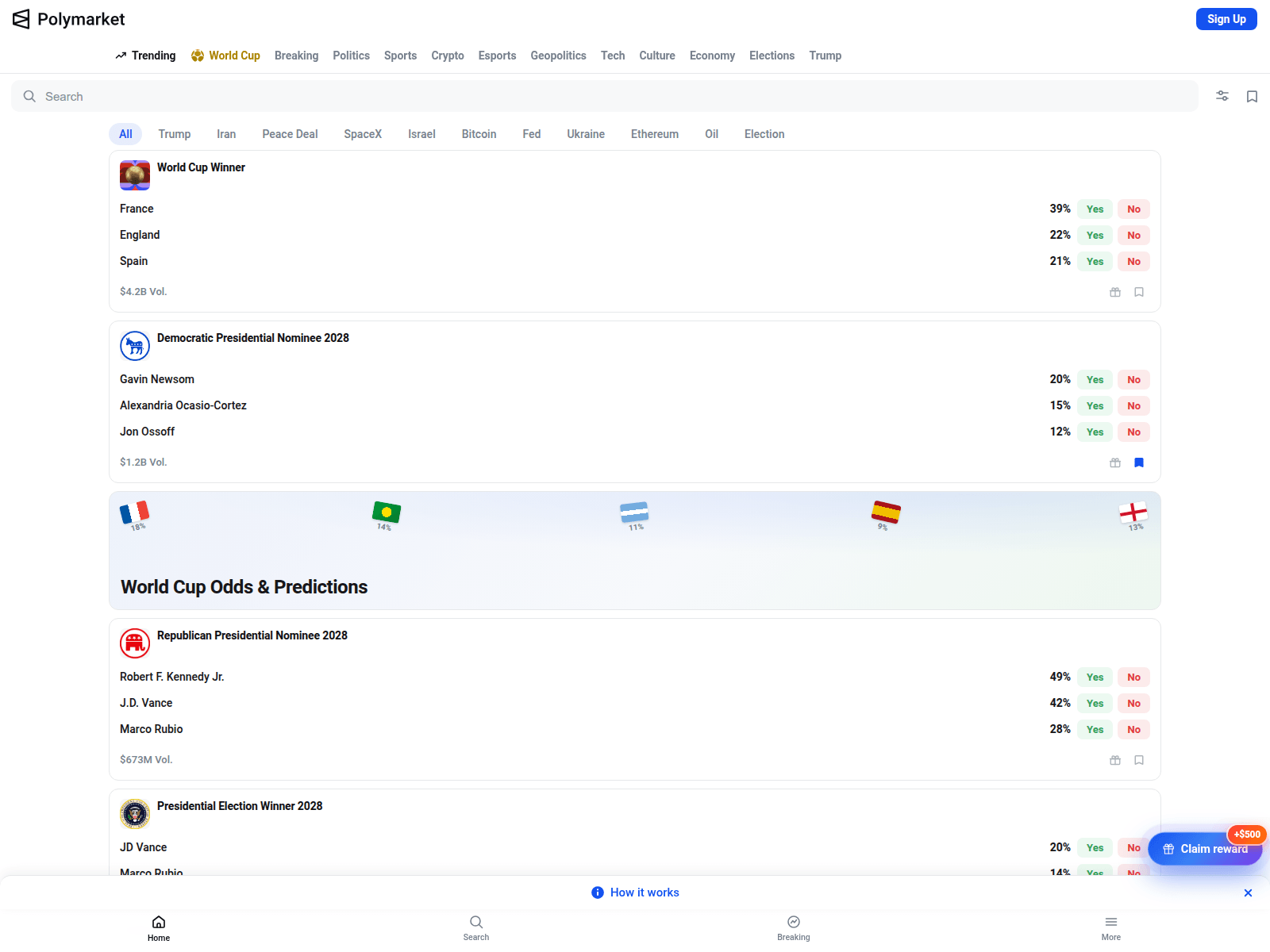The width and height of the screenshot is (1270, 952).
Task: Click the Spain flag in banner
Action: tap(886, 512)
